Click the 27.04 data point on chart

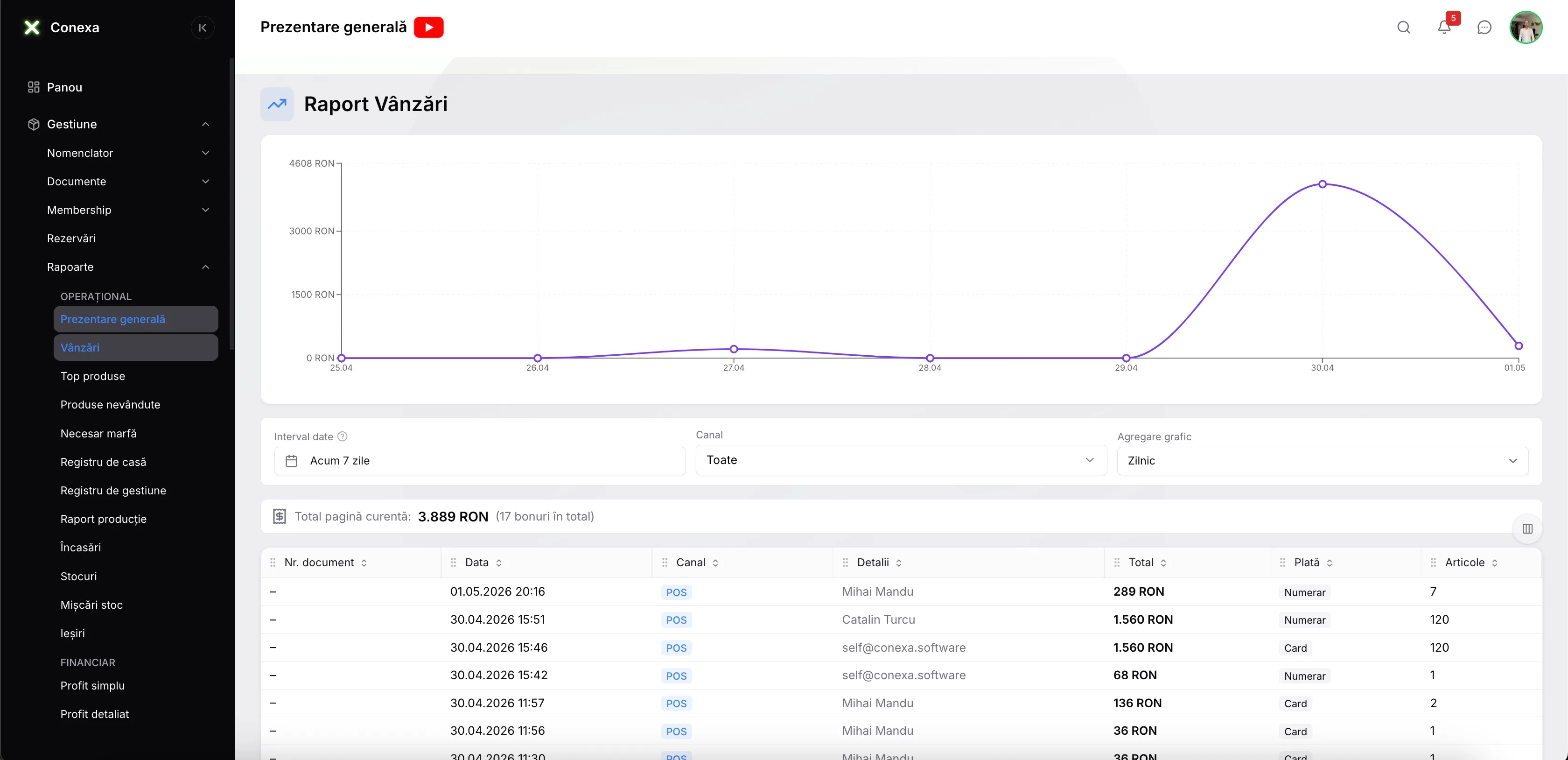734,349
